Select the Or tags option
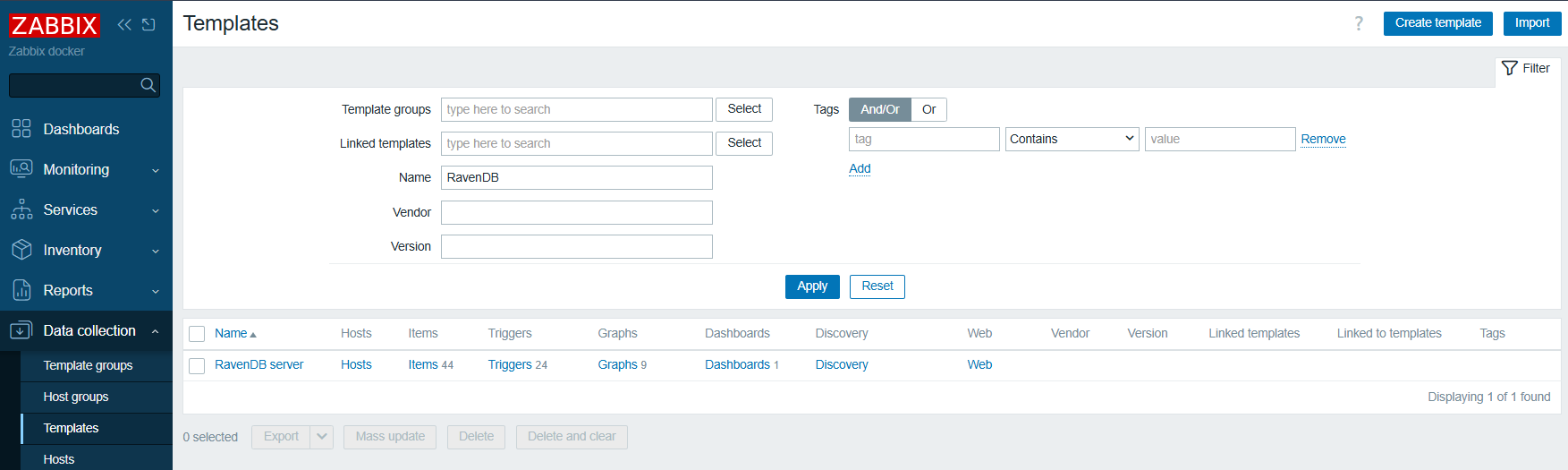Image resolution: width=1568 pixels, height=470 pixels. tap(929, 109)
